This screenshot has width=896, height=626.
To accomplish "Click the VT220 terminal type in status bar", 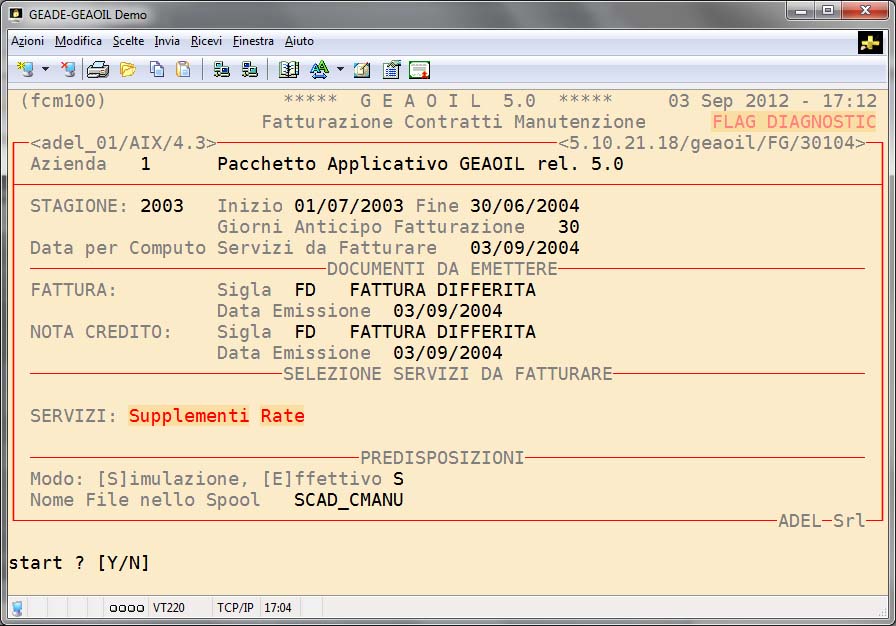I will click(x=169, y=607).
